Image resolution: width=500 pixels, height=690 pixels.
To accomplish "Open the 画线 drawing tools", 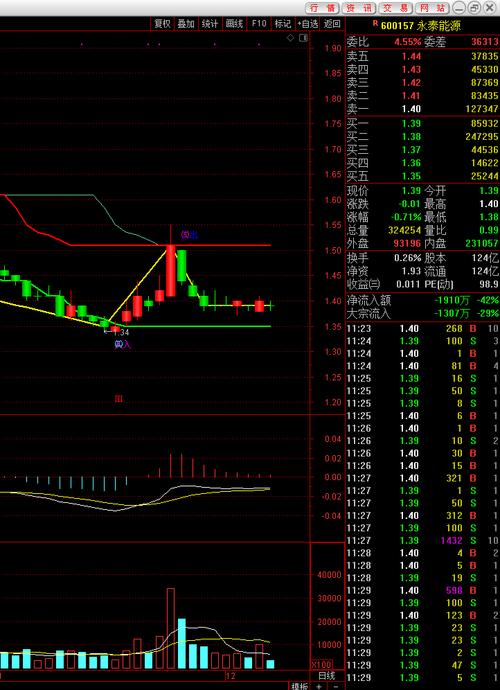I will tap(234, 24).
